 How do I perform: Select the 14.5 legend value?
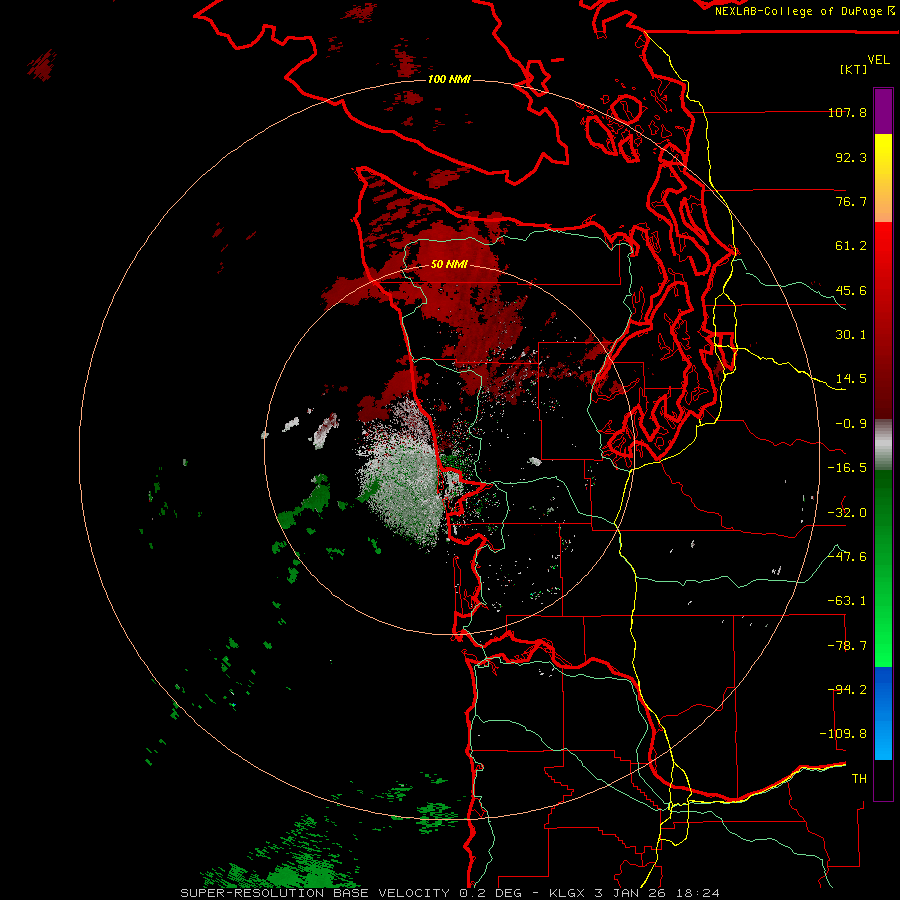click(x=851, y=379)
